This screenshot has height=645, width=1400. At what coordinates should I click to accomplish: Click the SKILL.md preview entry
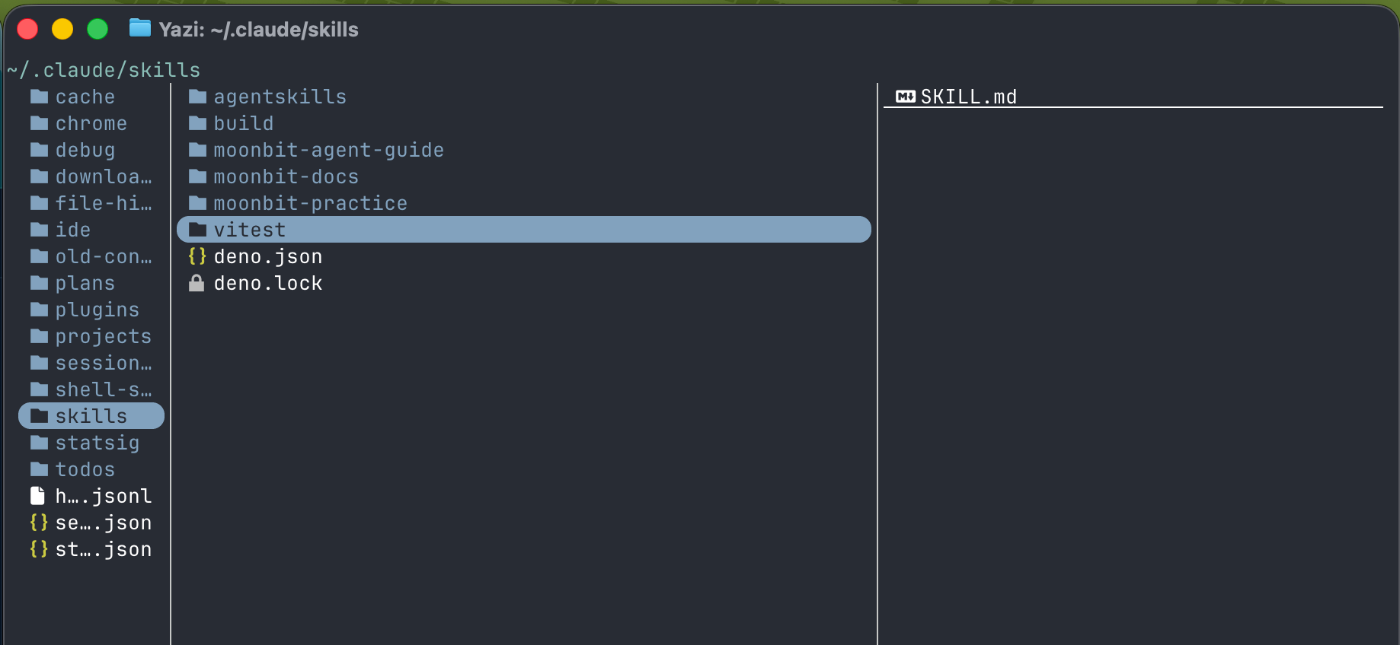pyautogui.click(x=968, y=97)
